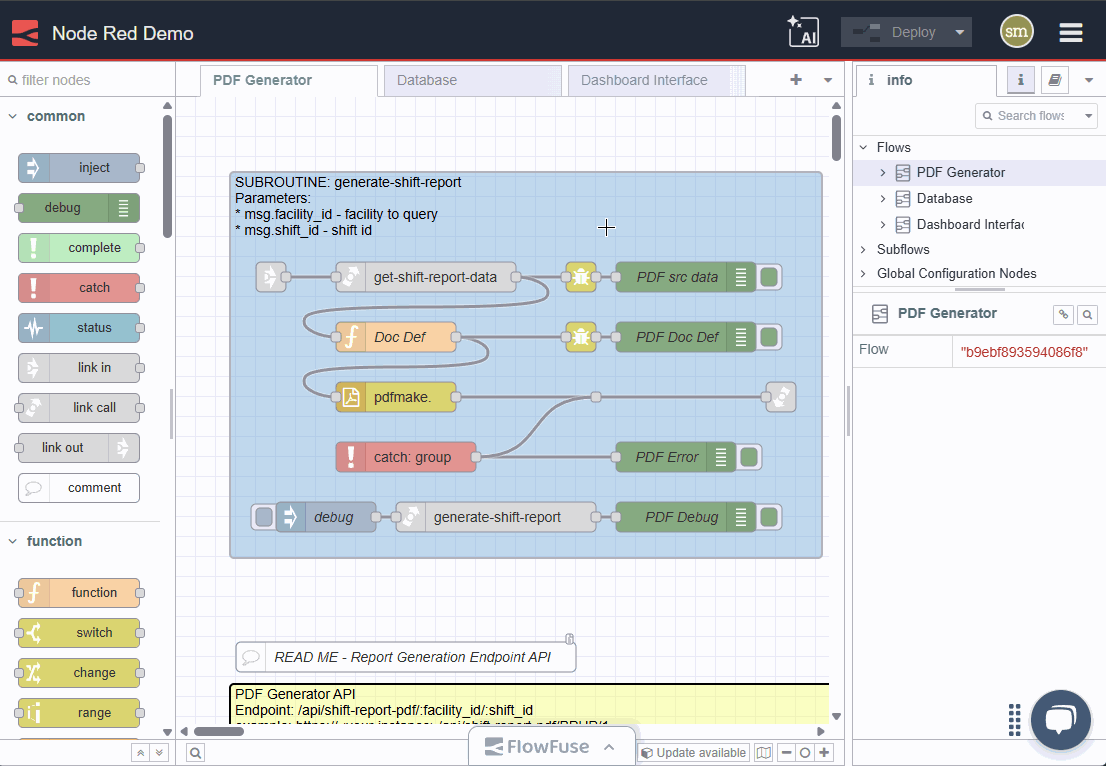The width and height of the screenshot is (1106, 766).
Task: Click the Update available link
Action: (x=700, y=752)
